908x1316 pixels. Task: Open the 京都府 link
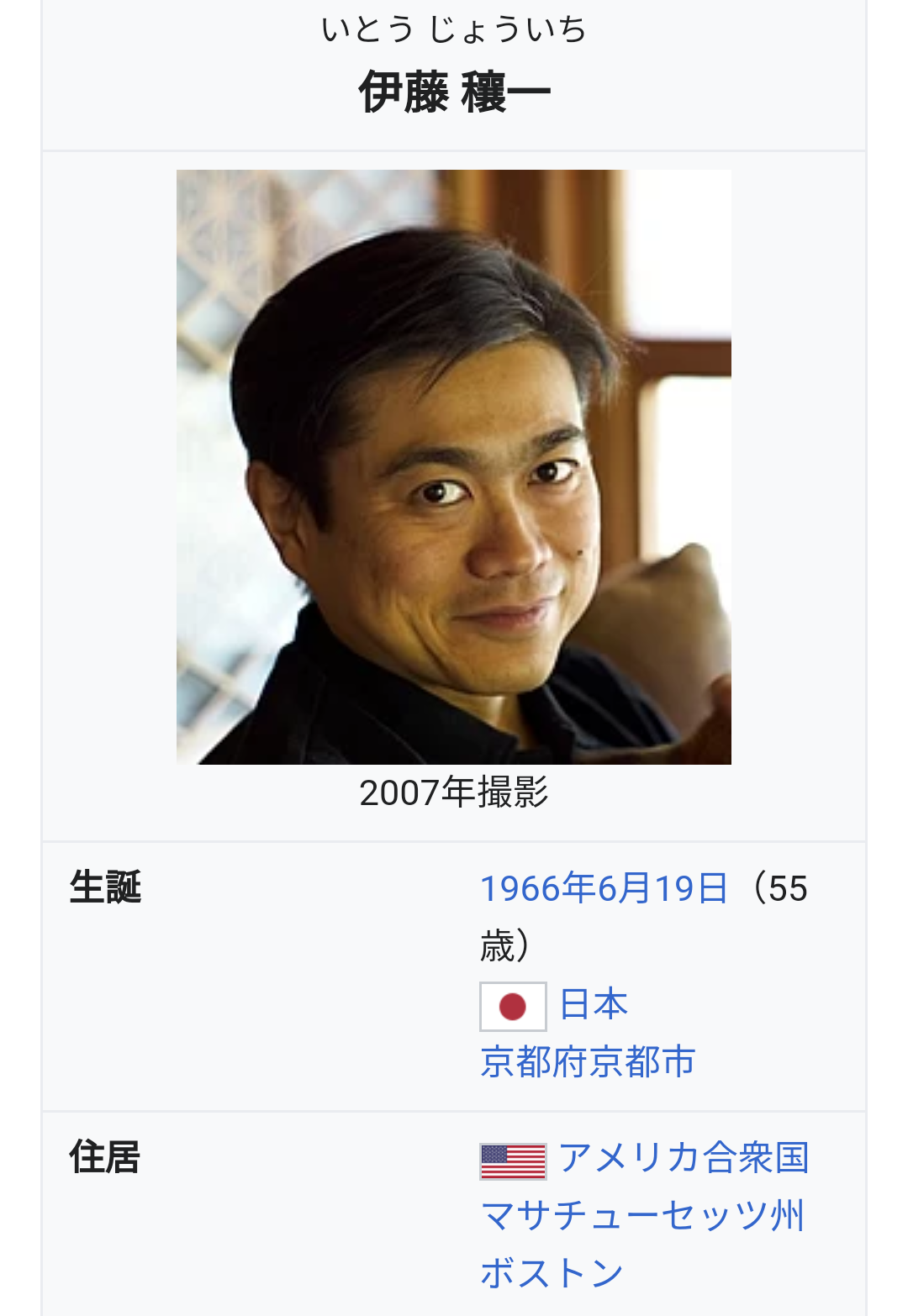tap(533, 1061)
